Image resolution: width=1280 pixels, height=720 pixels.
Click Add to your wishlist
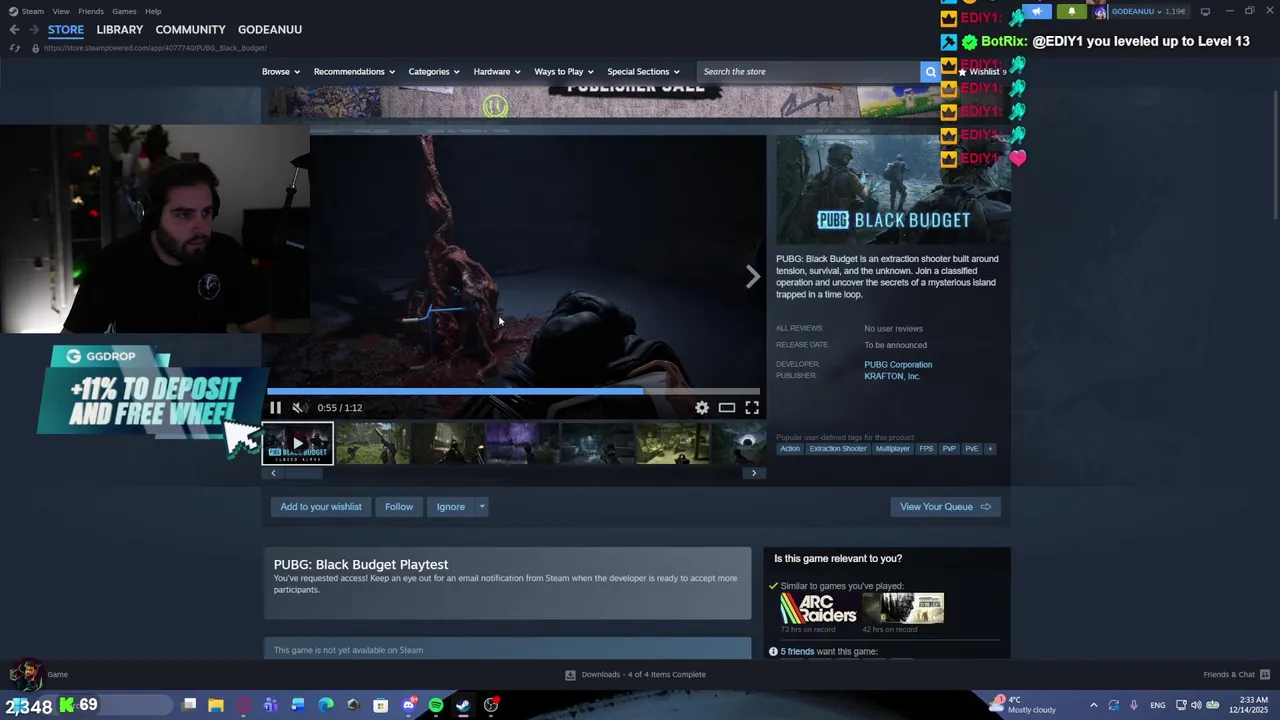321,506
